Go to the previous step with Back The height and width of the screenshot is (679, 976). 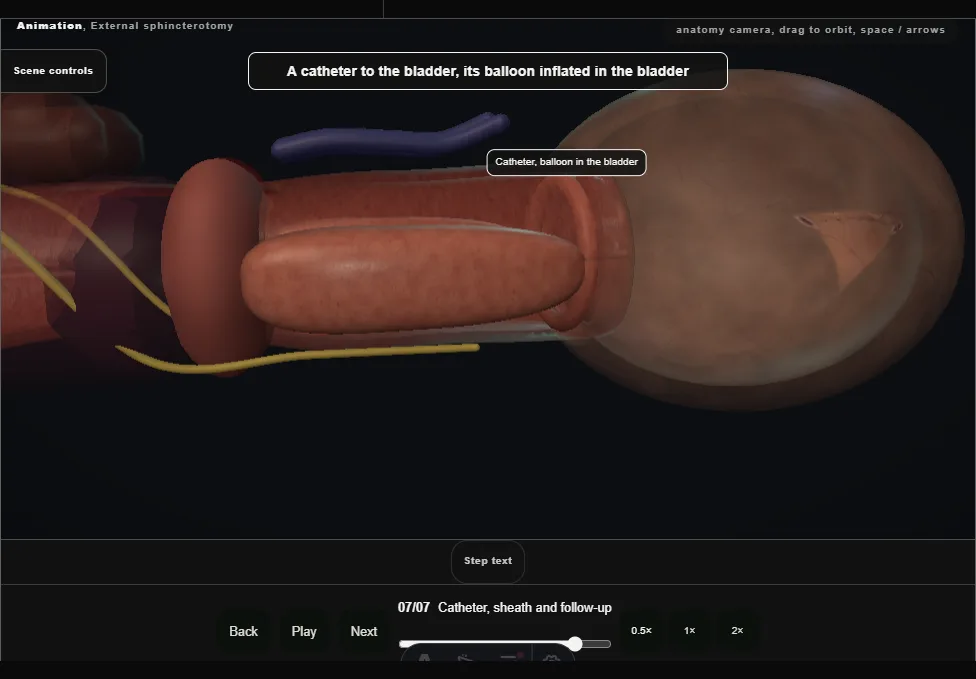point(243,631)
